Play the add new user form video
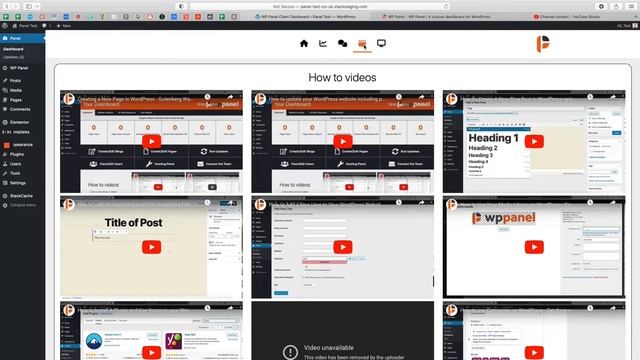Image resolution: width=640 pixels, height=360 pixels. click(x=343, y=247)
